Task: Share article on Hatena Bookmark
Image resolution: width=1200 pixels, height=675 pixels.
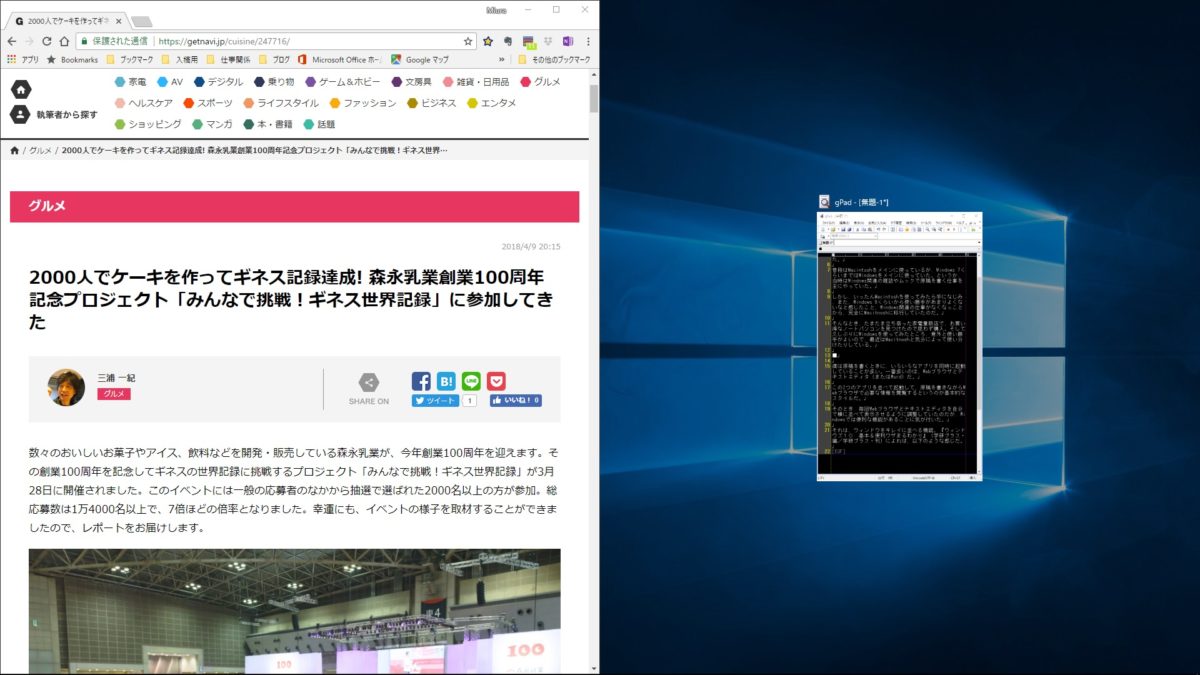Action: 446,381
